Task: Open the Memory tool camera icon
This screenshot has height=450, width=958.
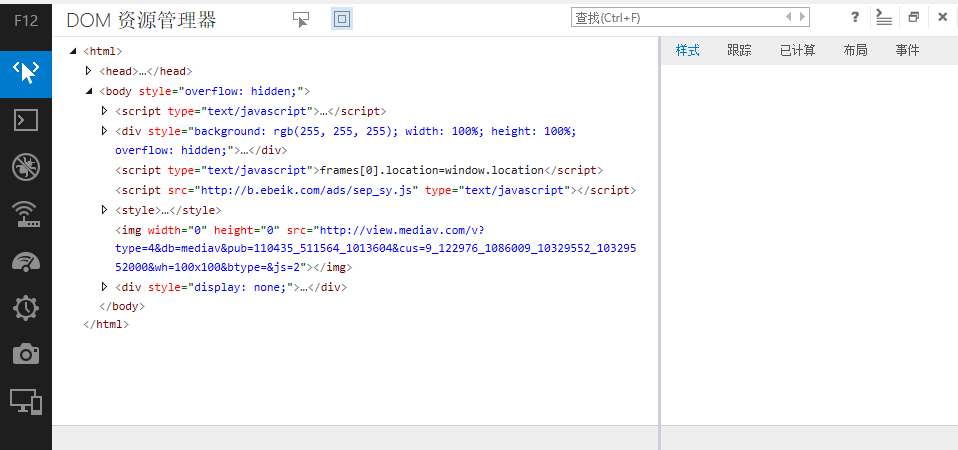Action: 26,354
